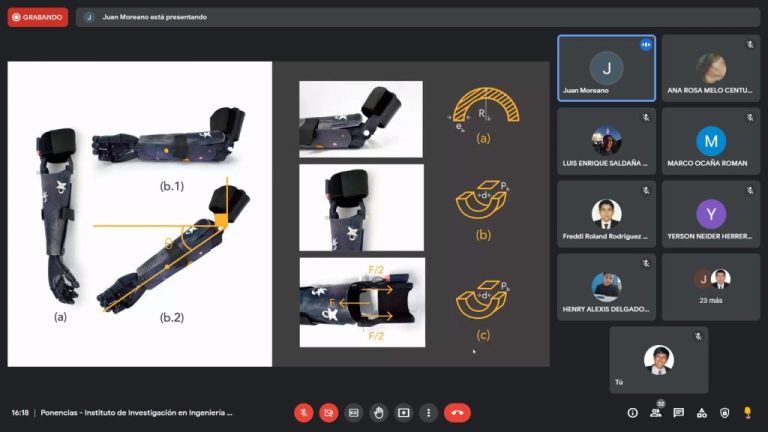Click the present screen icon
The image size is (768, 432).
click(x=404, y=412)
